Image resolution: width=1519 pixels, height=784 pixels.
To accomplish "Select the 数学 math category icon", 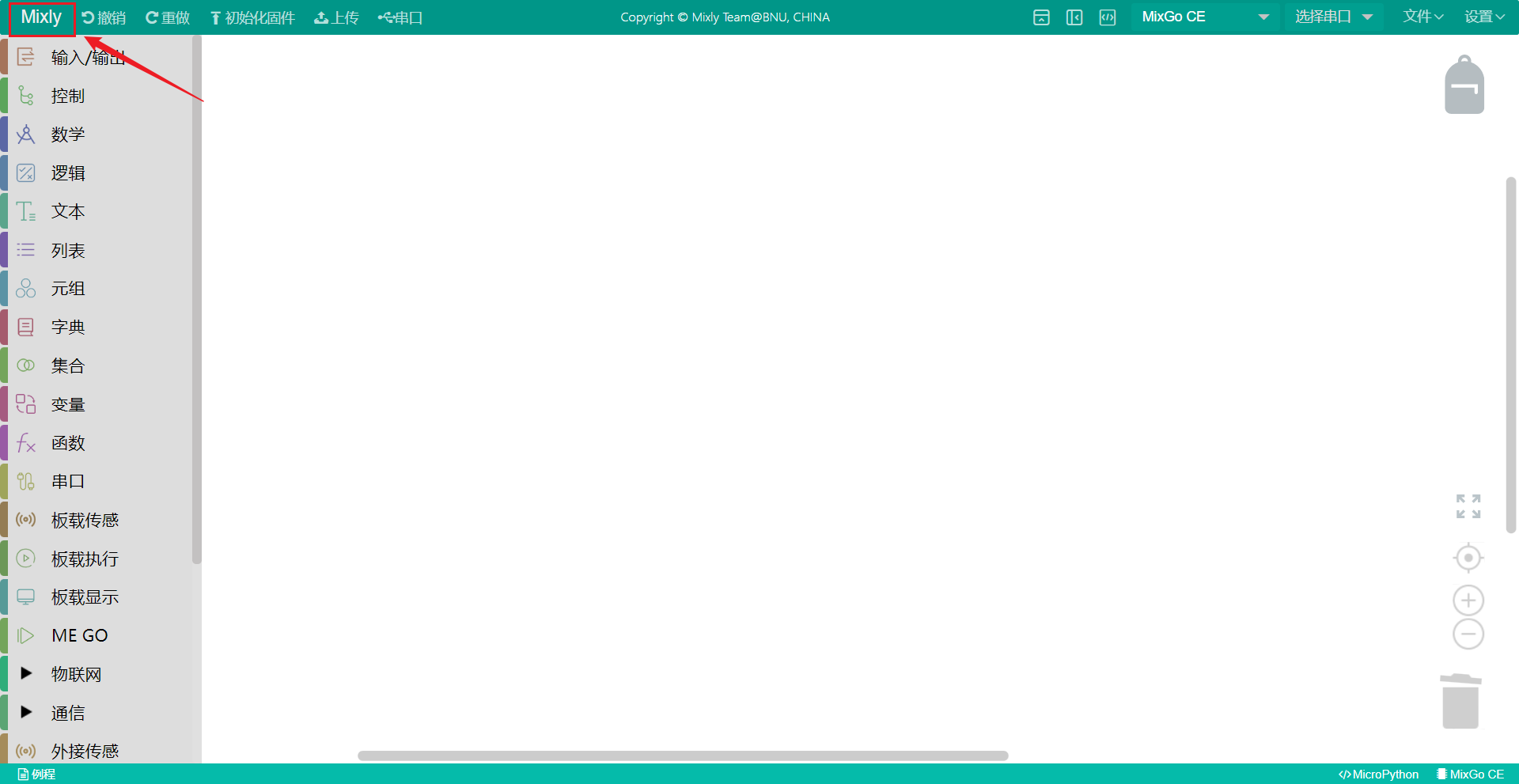I will [26, 134].
